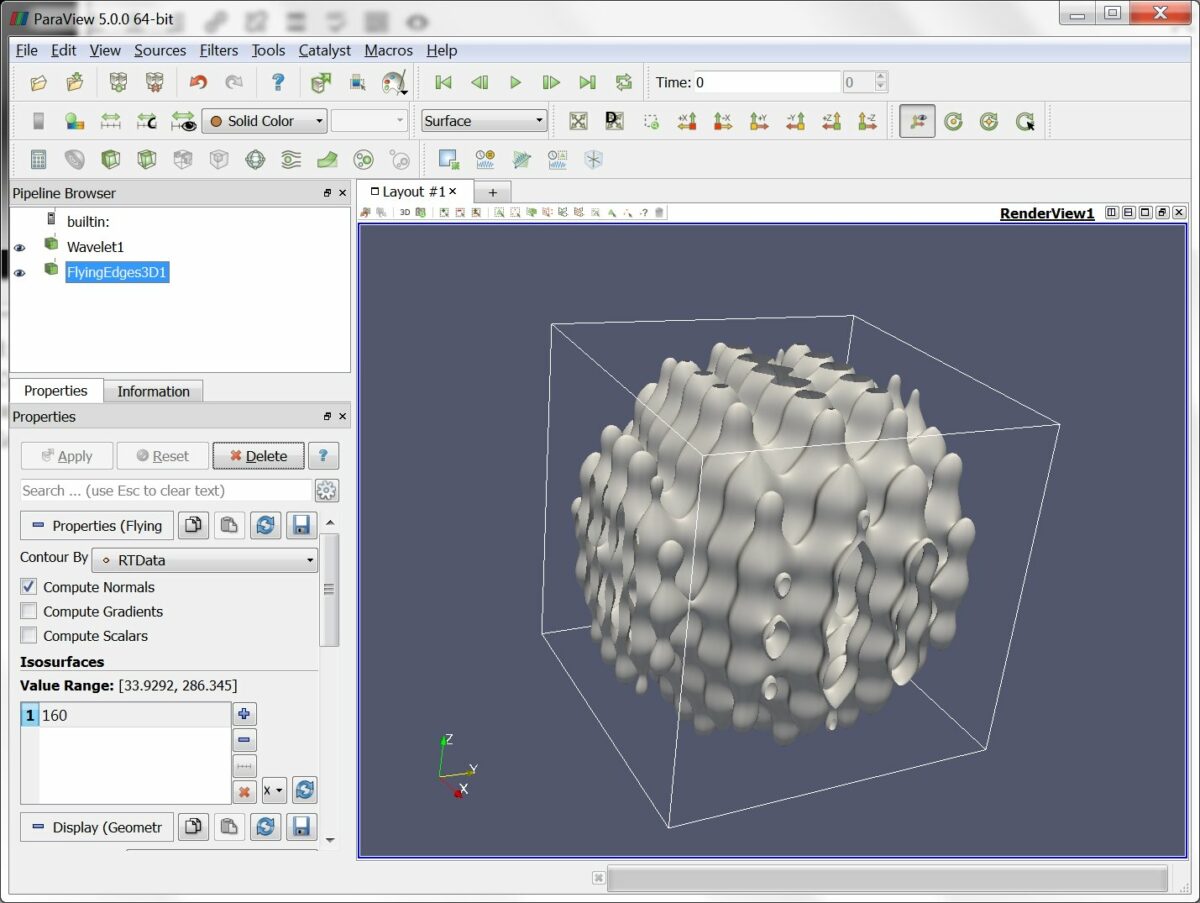Toggle advanced properties gear button
The height and width of the screenshot is (903, 1200).
(327, 490)
